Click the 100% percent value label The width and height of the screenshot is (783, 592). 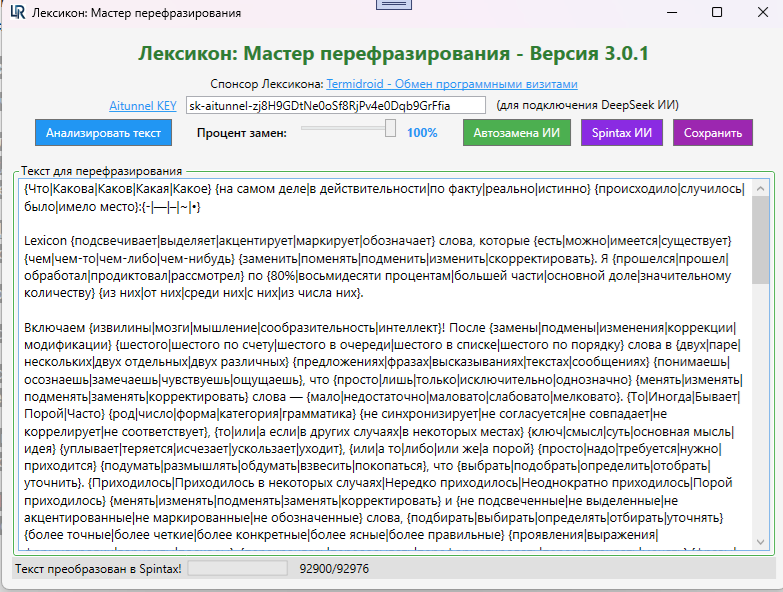tap(422, 133)
